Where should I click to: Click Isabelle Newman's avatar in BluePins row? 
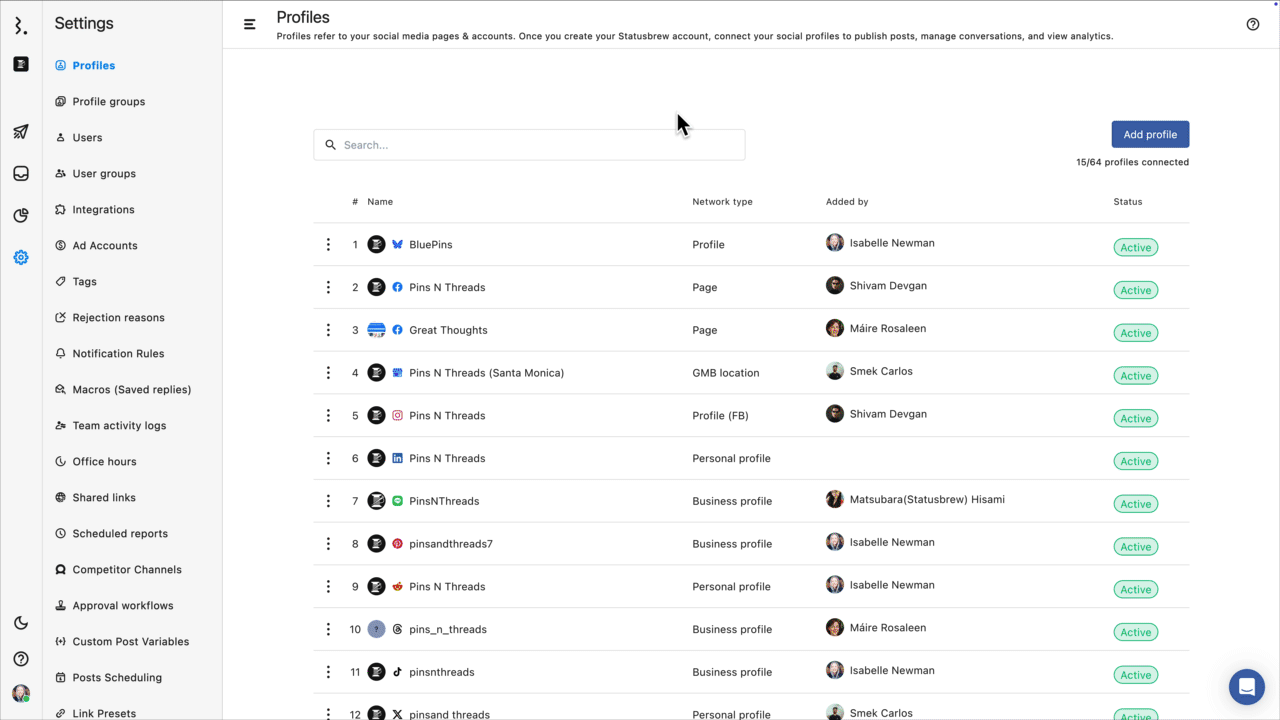(835, 243)
